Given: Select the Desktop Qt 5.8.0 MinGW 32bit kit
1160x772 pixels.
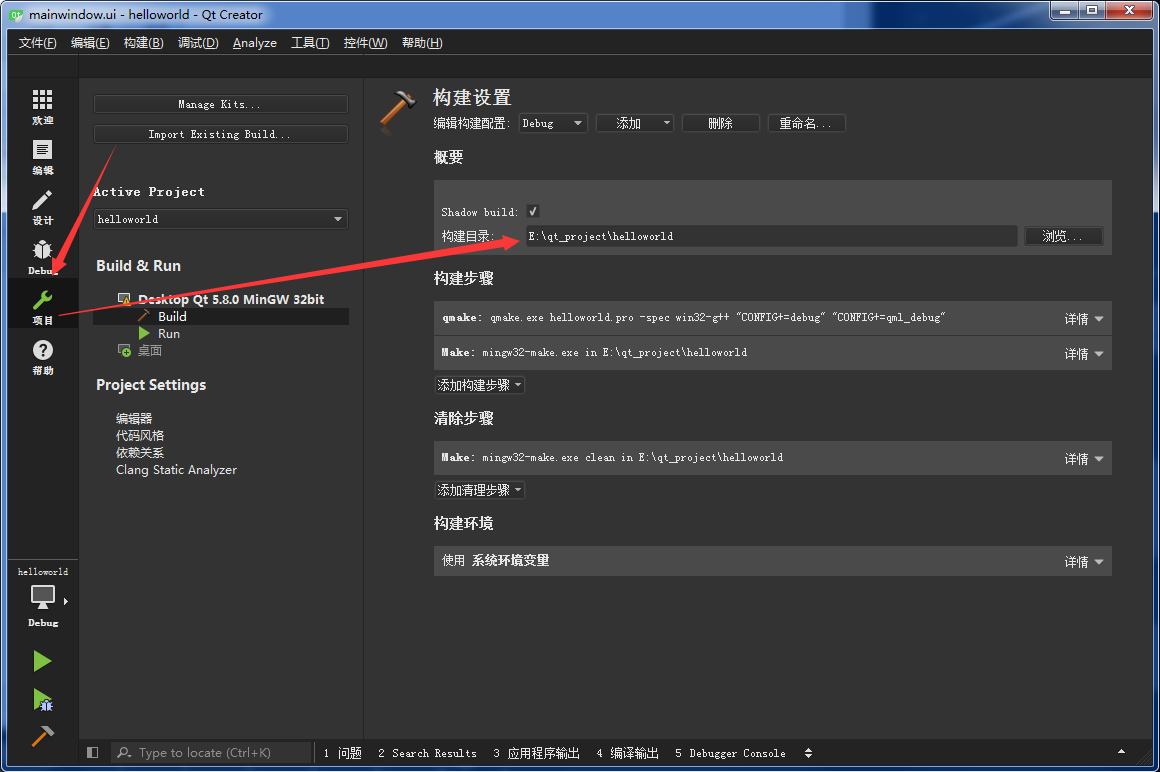Looking at the screenshot, I should 231,299.
